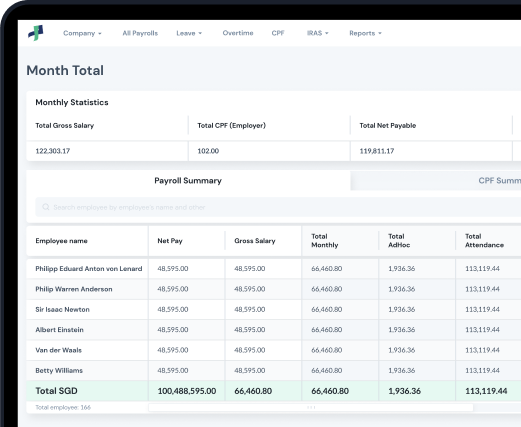Expand the Leave dropdown menu
The width and height of the screenshot is (521, 427).
189,33
